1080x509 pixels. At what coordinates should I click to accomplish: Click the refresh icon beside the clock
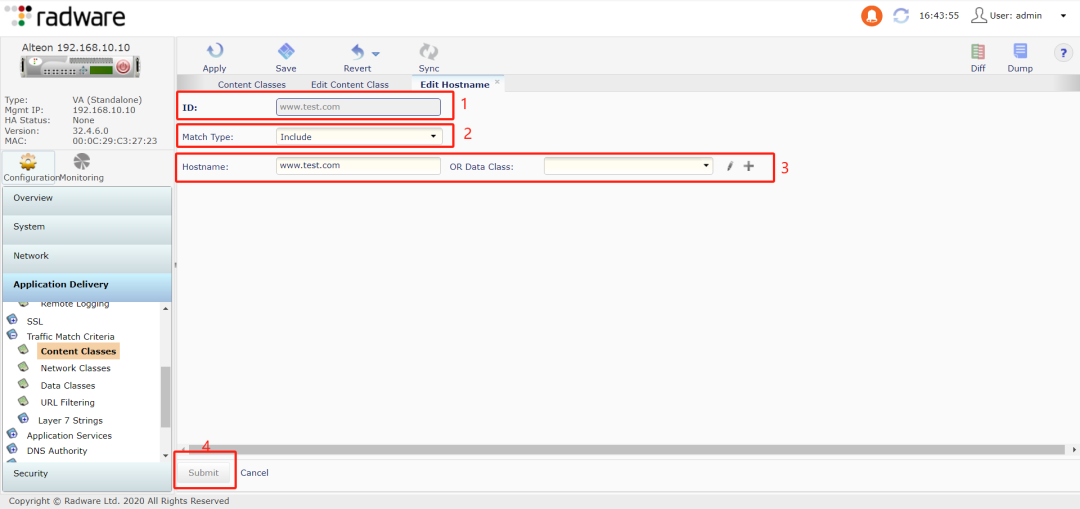click(x=901, y=16)
